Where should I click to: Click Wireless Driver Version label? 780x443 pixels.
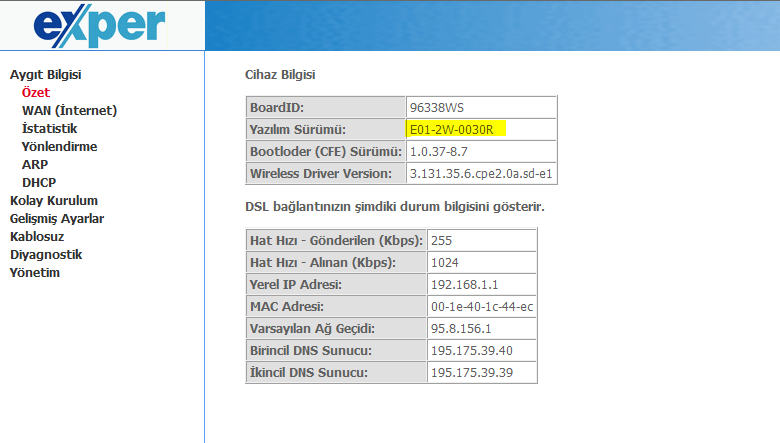point(321,174)
